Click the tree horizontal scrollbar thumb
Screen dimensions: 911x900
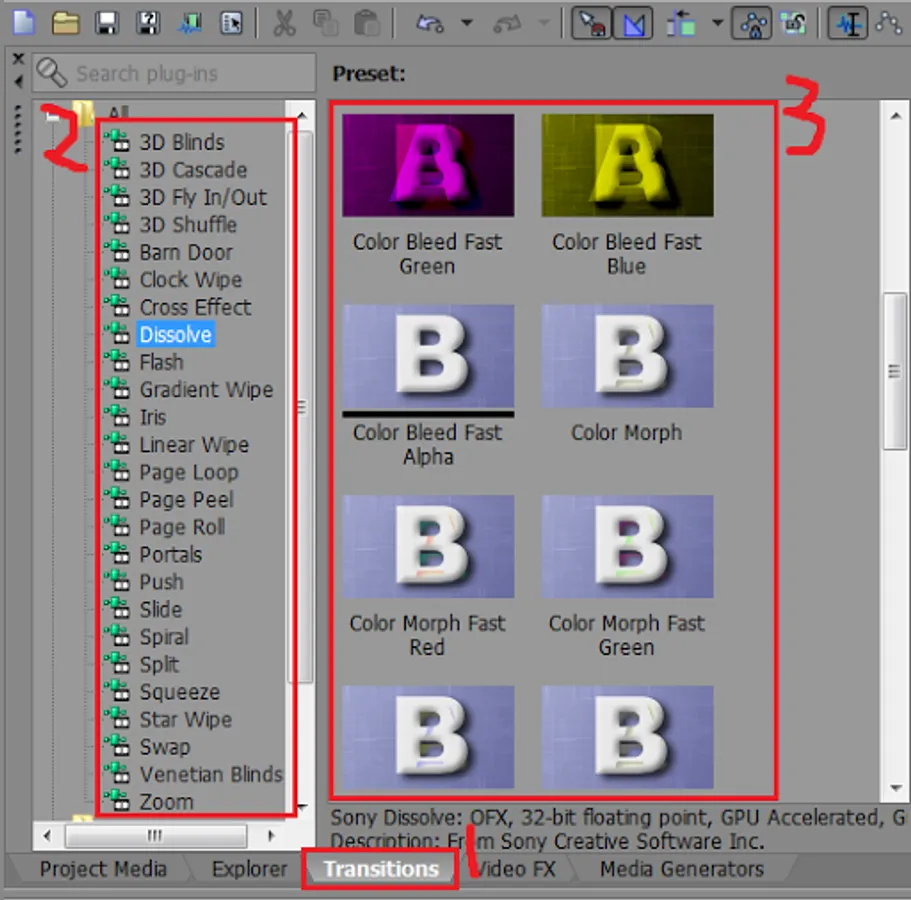[x=156, y=836]
